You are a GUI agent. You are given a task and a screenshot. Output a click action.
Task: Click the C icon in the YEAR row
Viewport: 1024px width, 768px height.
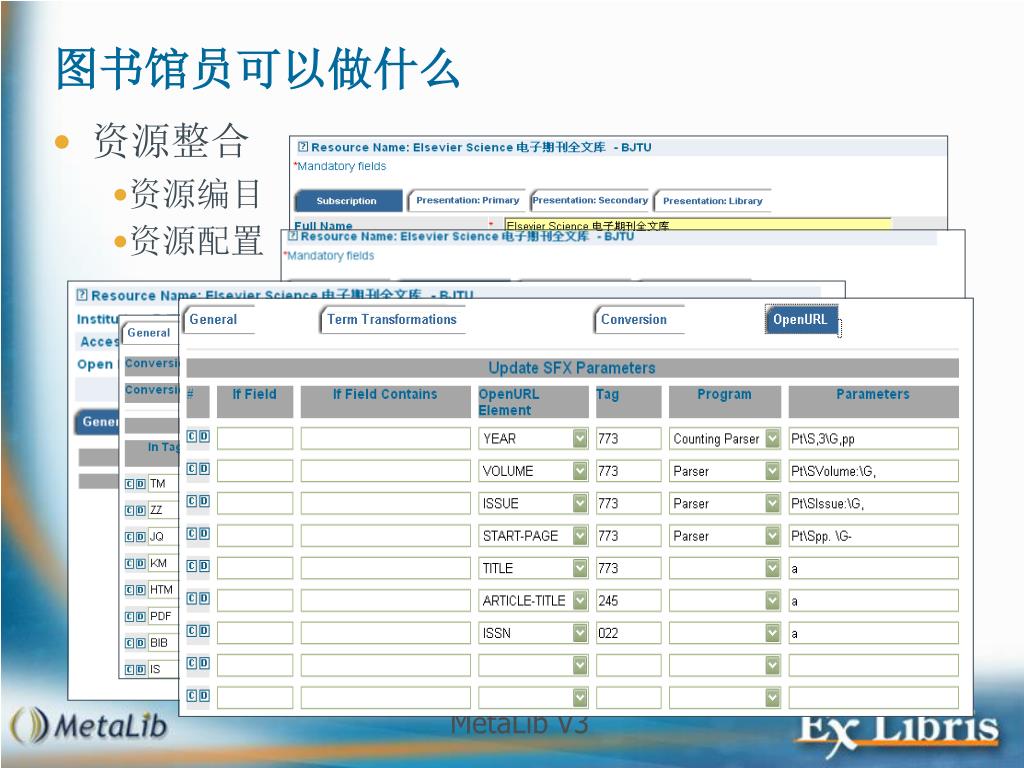[x=192, y=436]
